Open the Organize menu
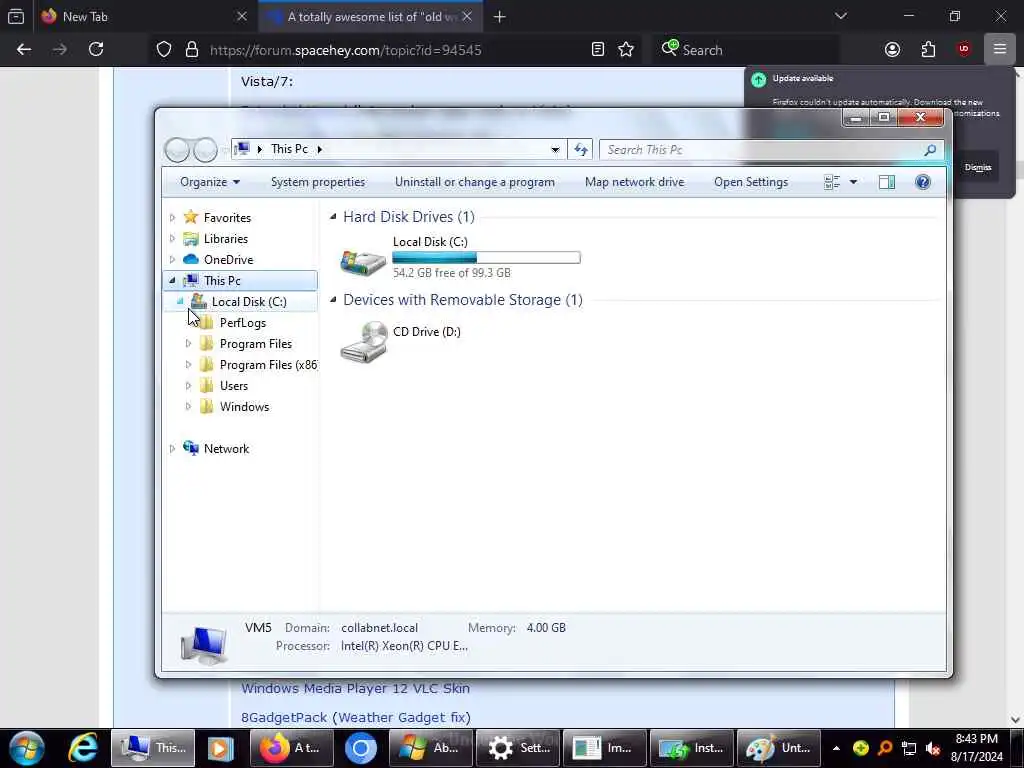 (x=210, y=182)
